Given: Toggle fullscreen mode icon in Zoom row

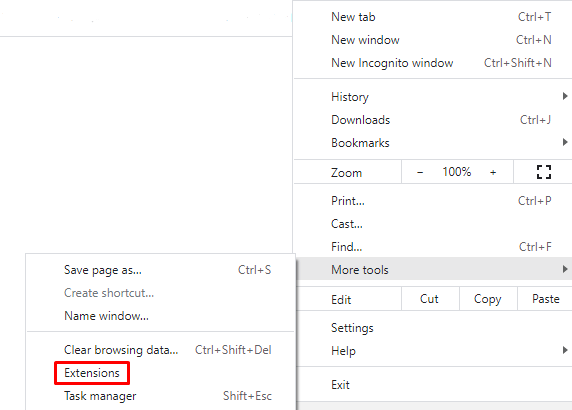Looking at the screenshot, I should 544,172.
